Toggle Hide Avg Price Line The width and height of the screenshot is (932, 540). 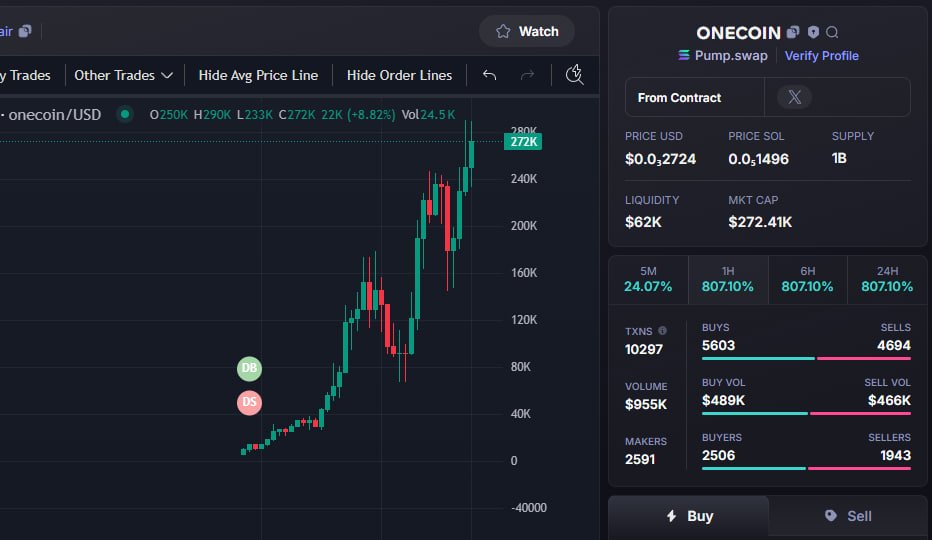coord(258,76)
